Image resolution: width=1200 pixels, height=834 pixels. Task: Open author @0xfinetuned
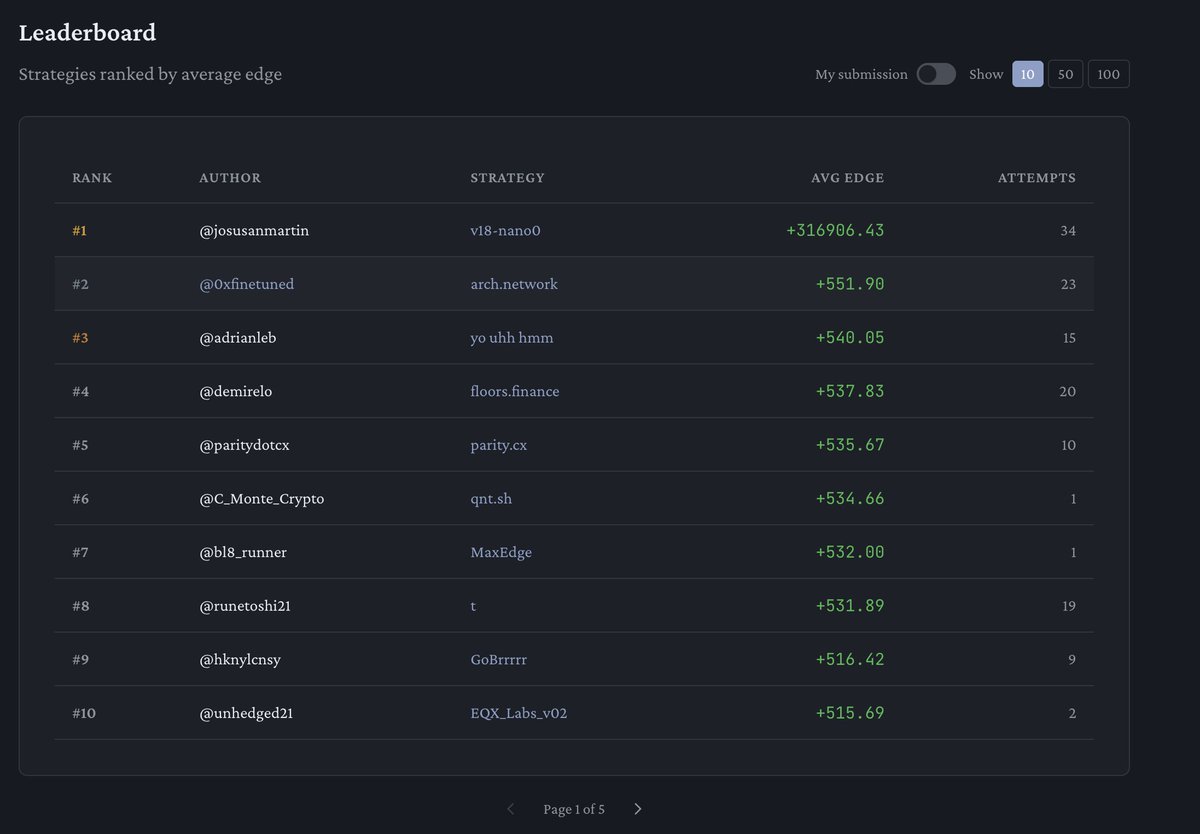point(247,284)
